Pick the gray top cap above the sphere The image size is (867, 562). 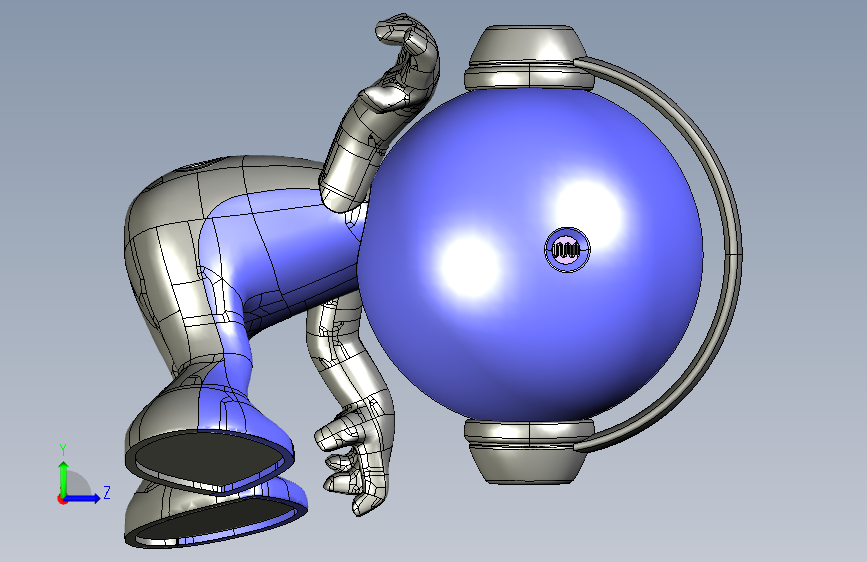pyautogui.click(x=528, y=58)
